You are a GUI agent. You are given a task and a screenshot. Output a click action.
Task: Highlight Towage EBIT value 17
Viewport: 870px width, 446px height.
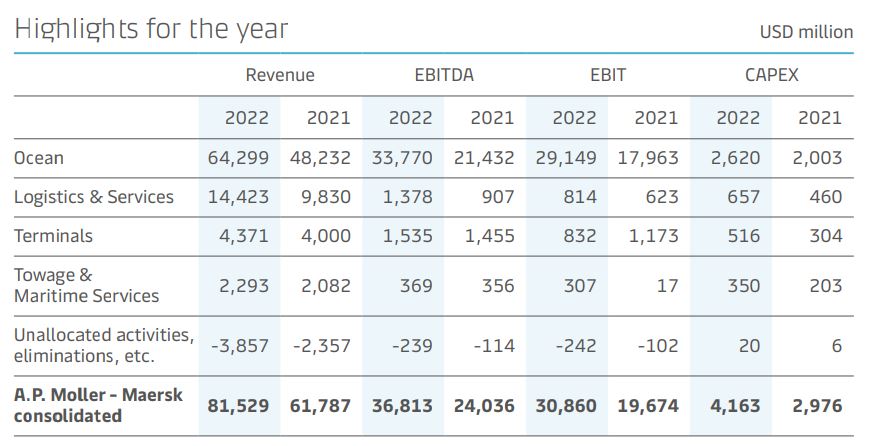[667, 286]
